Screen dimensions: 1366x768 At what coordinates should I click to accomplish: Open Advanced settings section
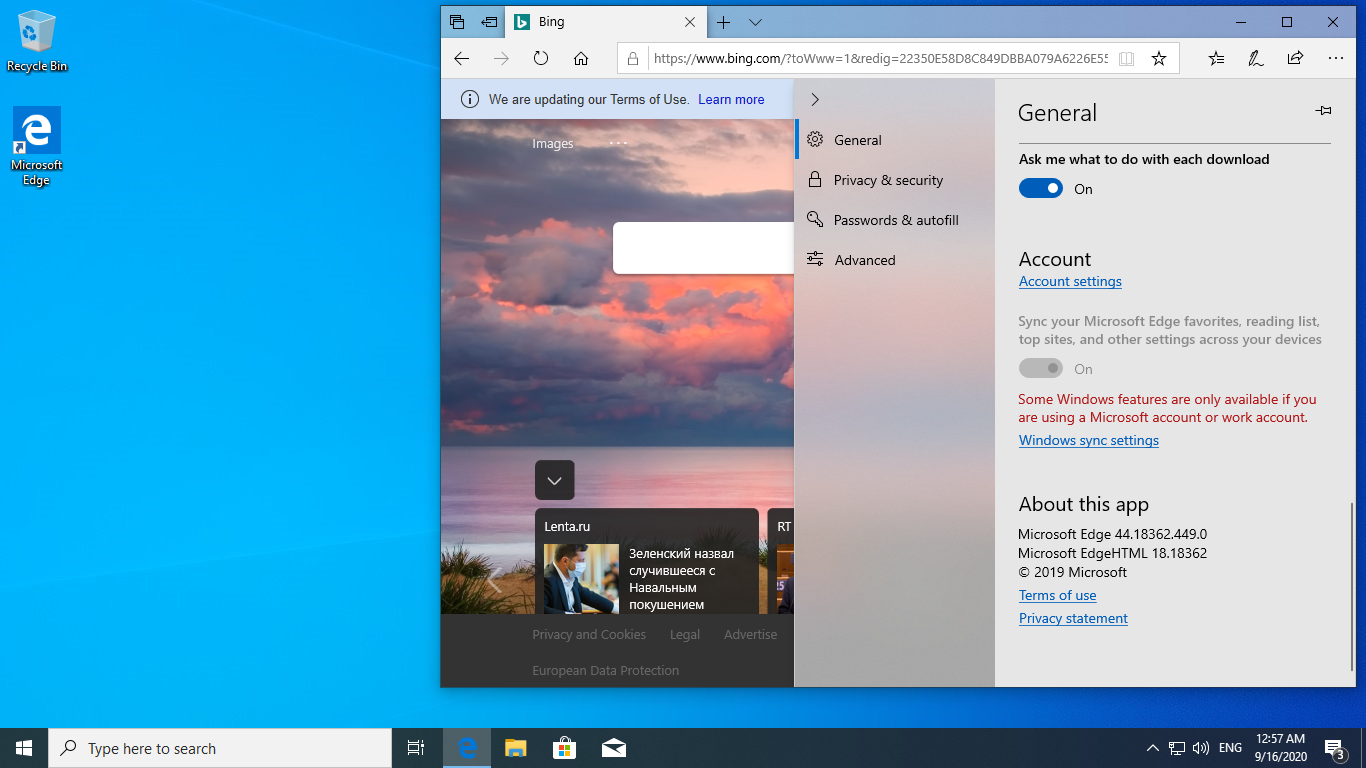(x=895, y=260)
